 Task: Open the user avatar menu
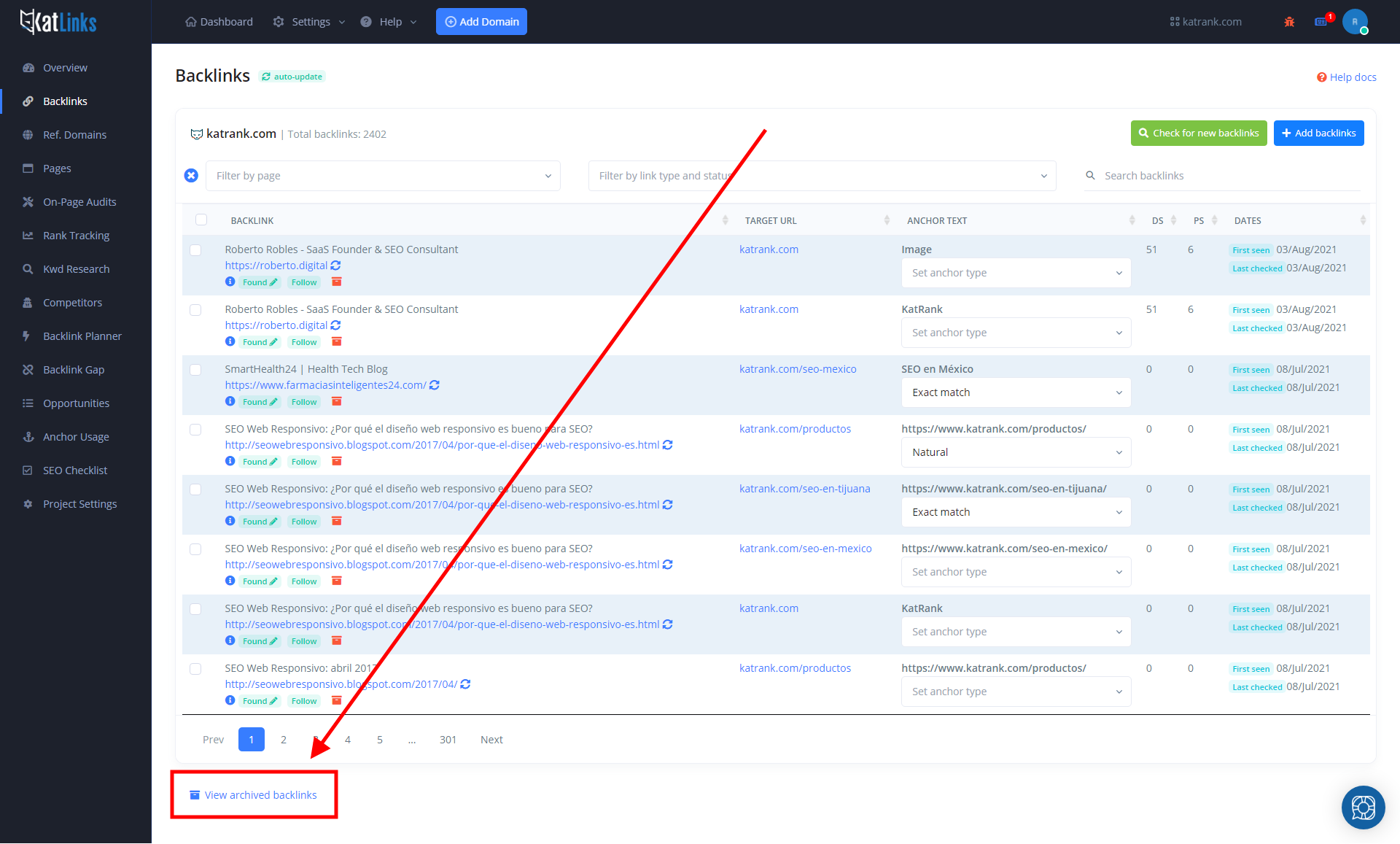pos(1355,22)
